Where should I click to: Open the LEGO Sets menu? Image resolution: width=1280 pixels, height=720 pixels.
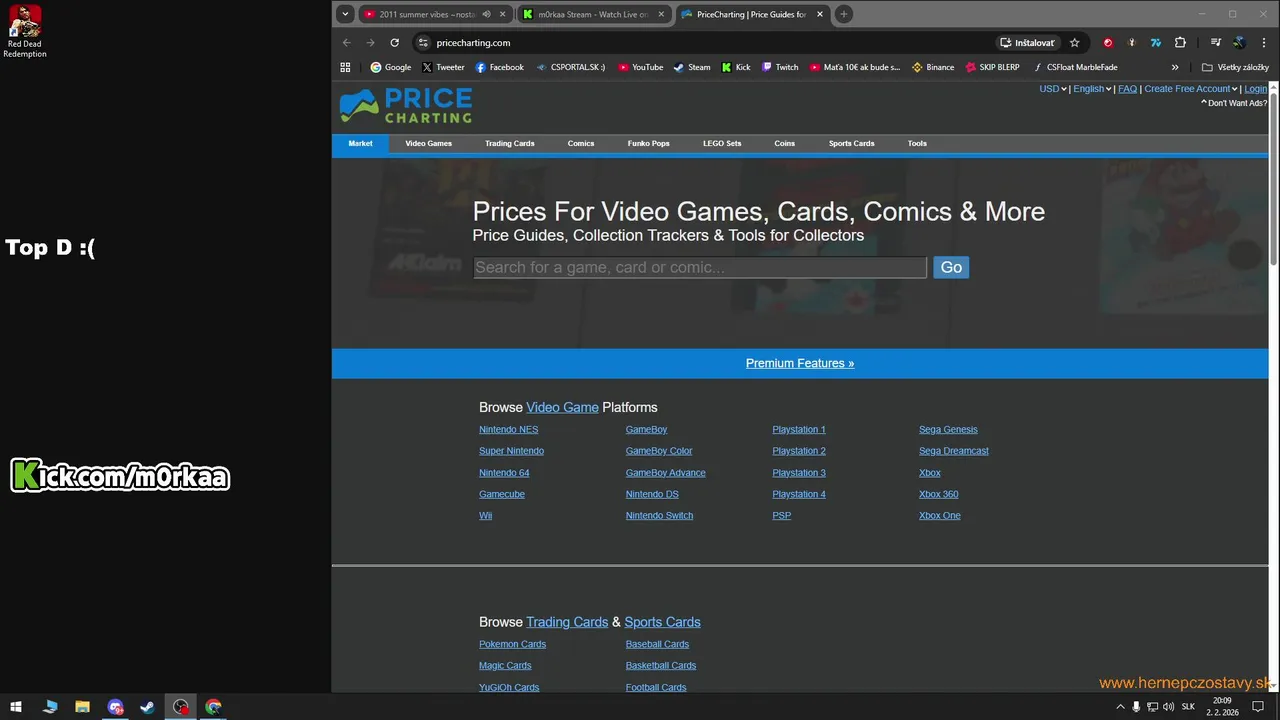(722, 144)
